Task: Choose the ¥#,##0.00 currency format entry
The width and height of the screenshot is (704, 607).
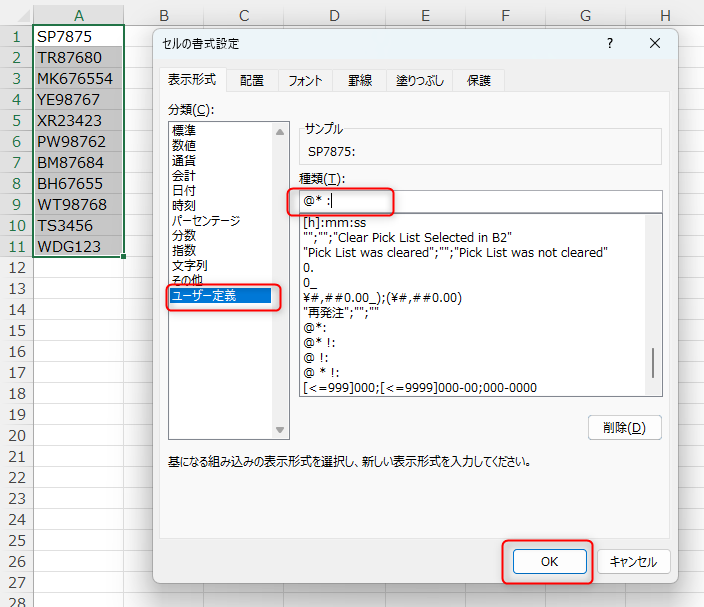Action: [382, 296]
